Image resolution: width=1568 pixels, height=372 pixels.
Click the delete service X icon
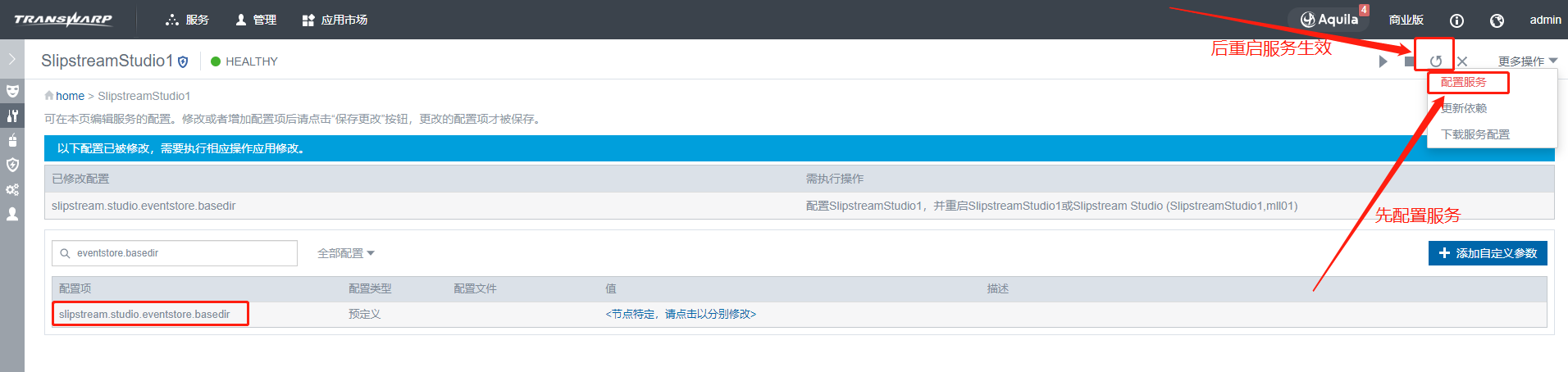point(1462,61)
